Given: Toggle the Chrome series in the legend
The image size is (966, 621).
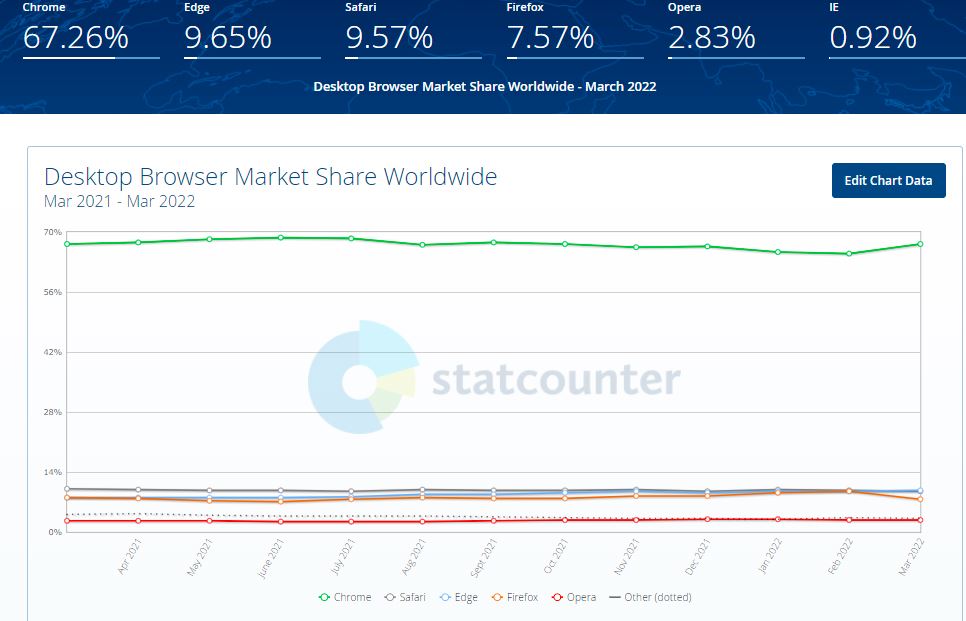Looking at the screenshot, I should click(x=345, y=597).
